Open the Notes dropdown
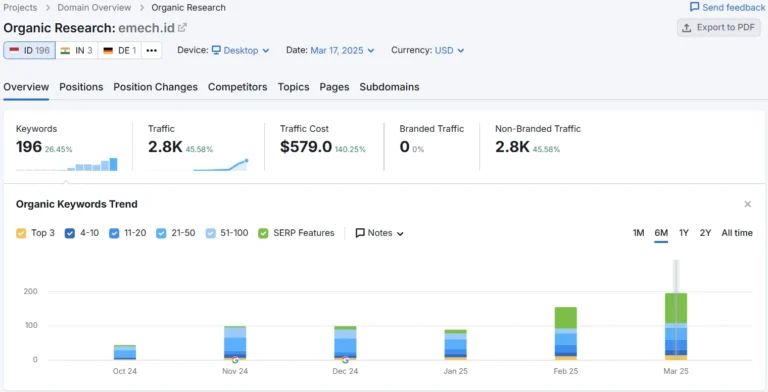The height and width of the screenshot is (392, 768). (380, 233)
